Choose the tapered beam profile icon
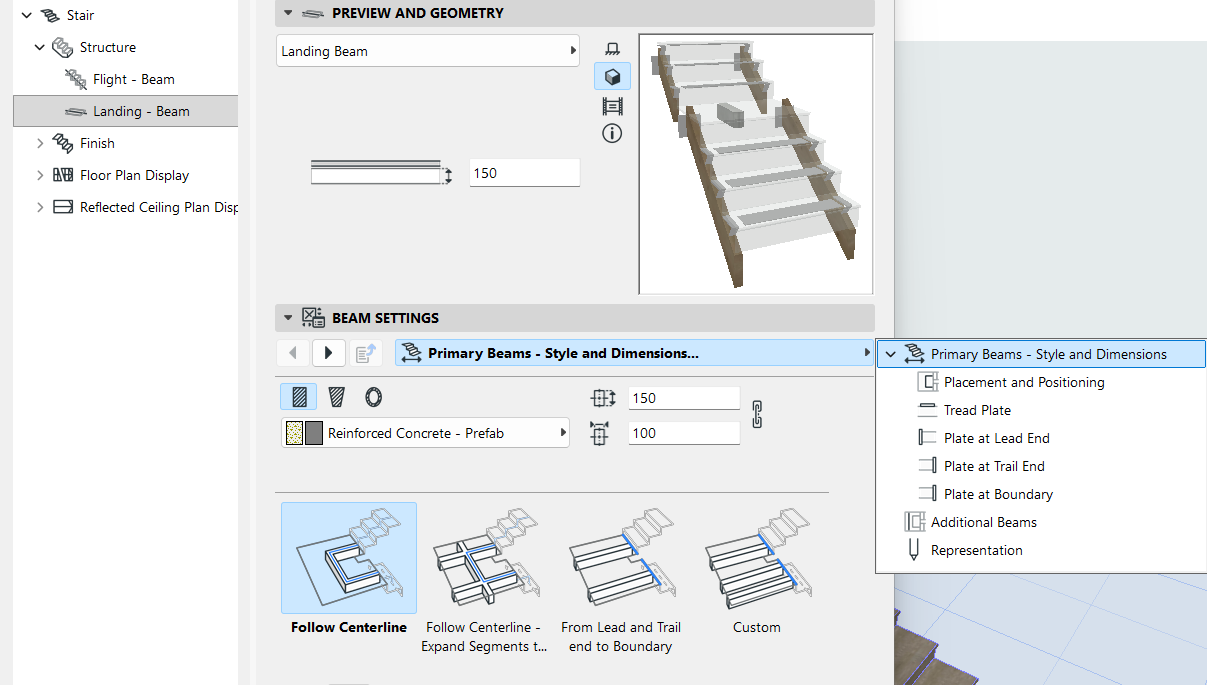Image resolution: width=1207 pixels, height=685 pixels. coord(337,397)
